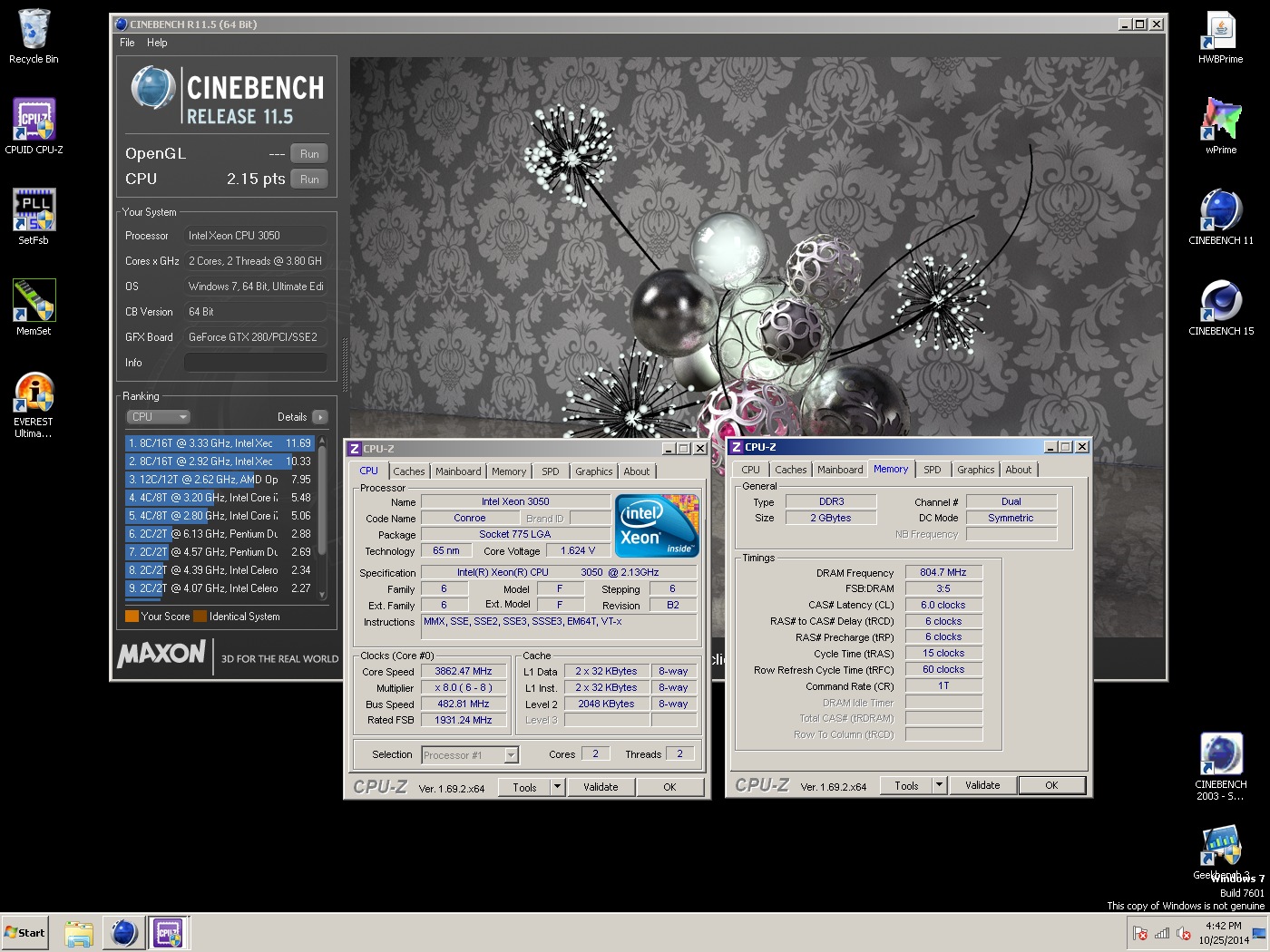The height and width of the screenshot is (952, 1270).
Task: Switch to Memory tab in left CPU-Z
Action: coord(509,471)
